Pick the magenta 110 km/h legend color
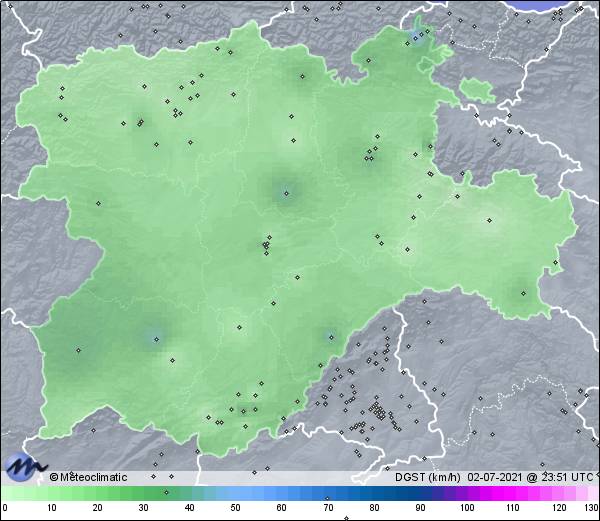Image resolution: width=600 pixels, height=521 pixels. (x=512, y=493)
